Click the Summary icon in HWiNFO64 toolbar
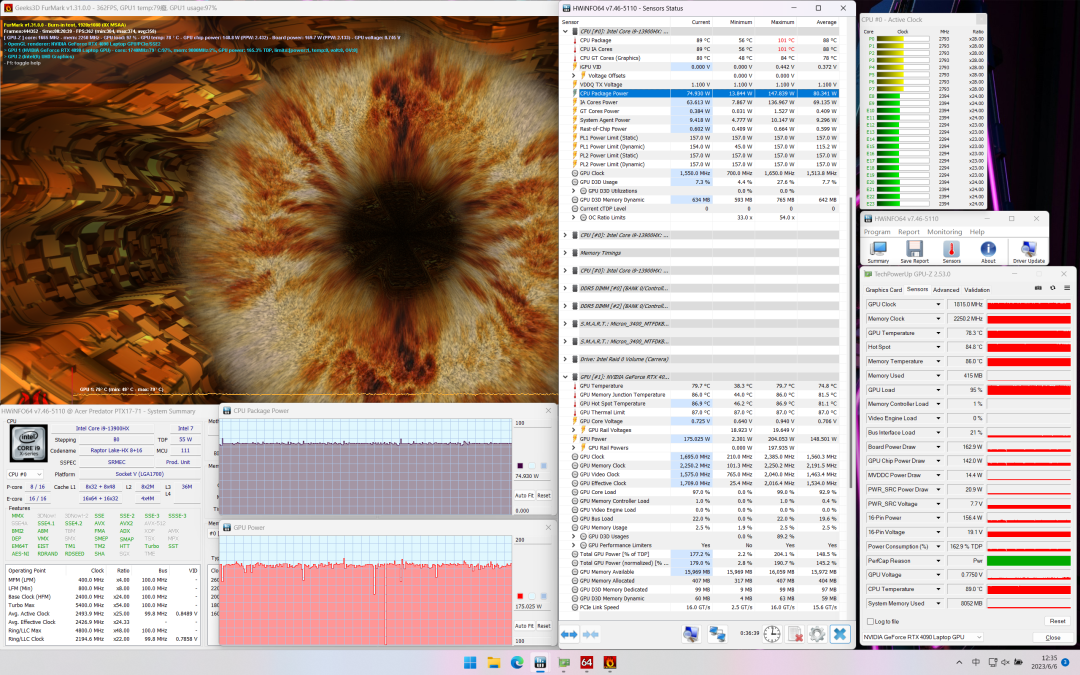 878,248
